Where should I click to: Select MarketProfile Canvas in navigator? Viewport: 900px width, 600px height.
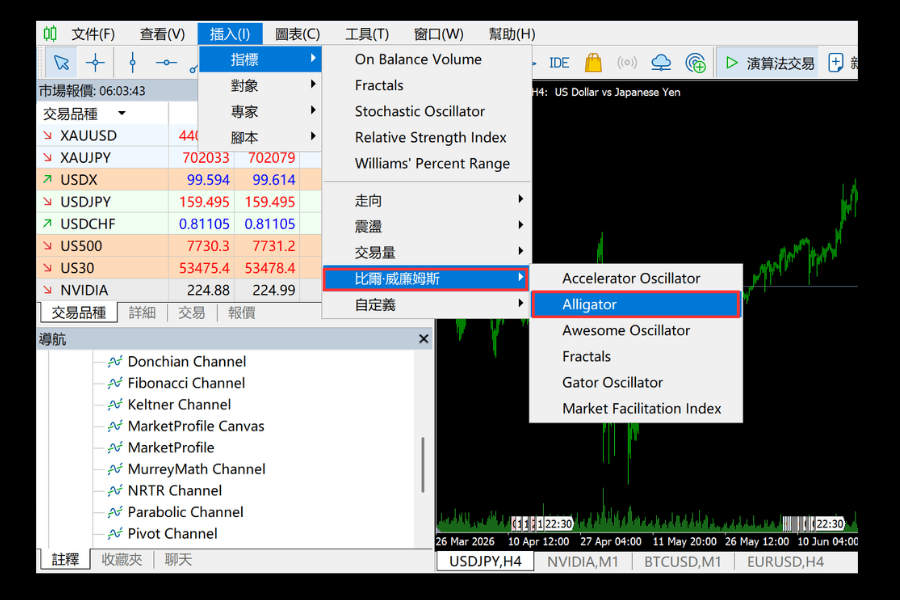point(196,426)
